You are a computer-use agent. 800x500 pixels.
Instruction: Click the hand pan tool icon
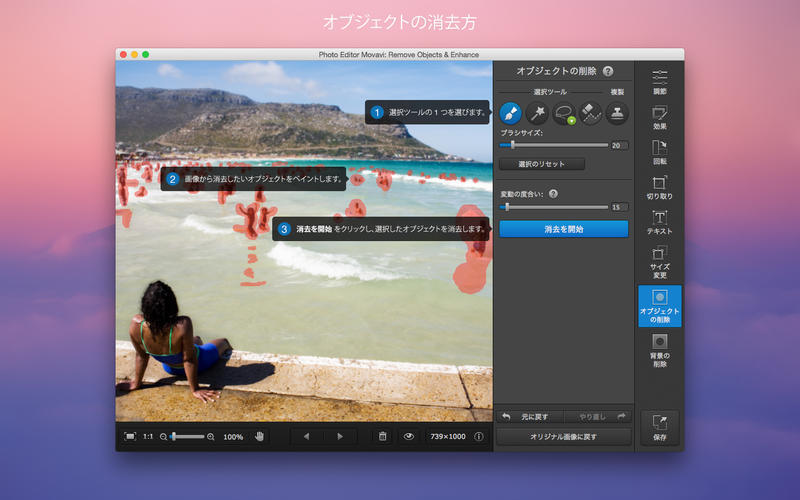point(260,437)
